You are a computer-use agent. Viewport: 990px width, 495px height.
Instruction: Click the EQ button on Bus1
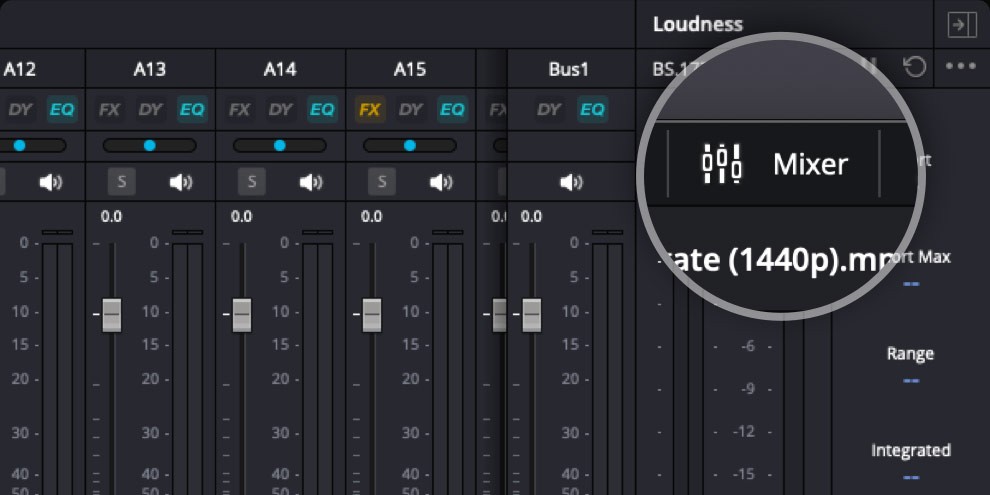[592, 109]
